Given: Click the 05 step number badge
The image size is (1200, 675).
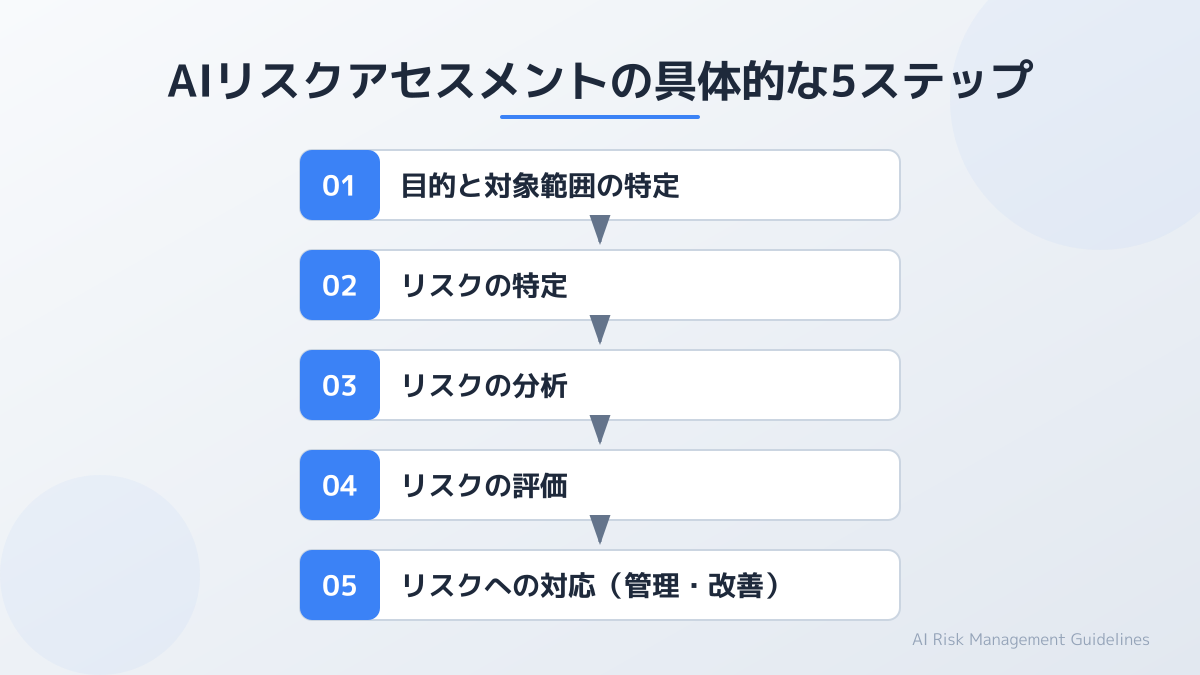Looking at the screenshot, I should point(340,585).
